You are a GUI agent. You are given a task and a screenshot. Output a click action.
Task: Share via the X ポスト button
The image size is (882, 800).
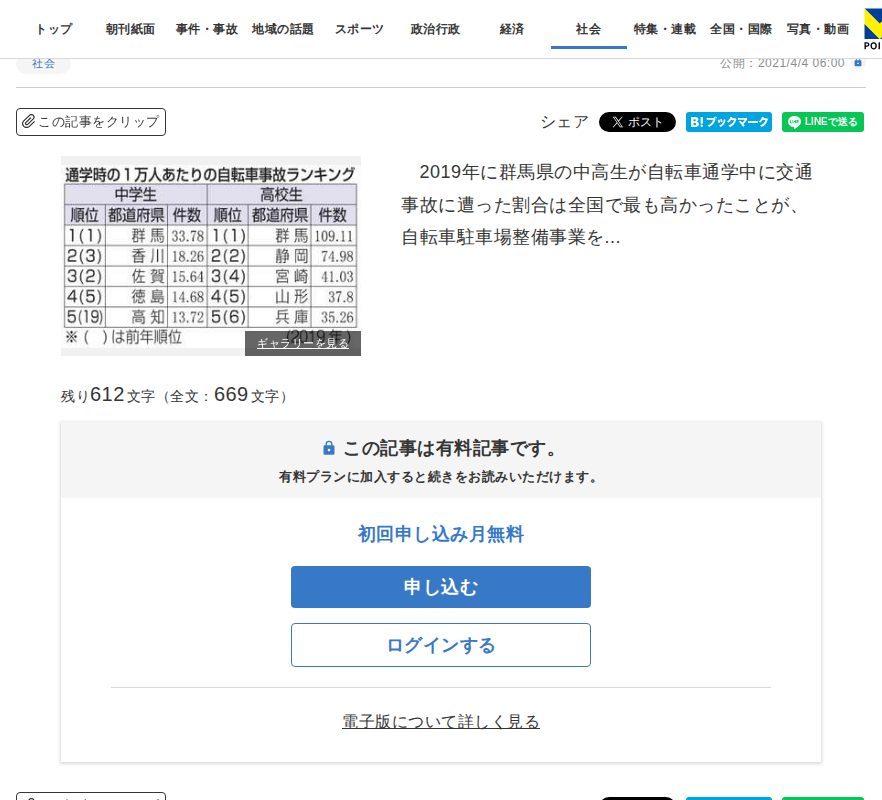point(637,122)
